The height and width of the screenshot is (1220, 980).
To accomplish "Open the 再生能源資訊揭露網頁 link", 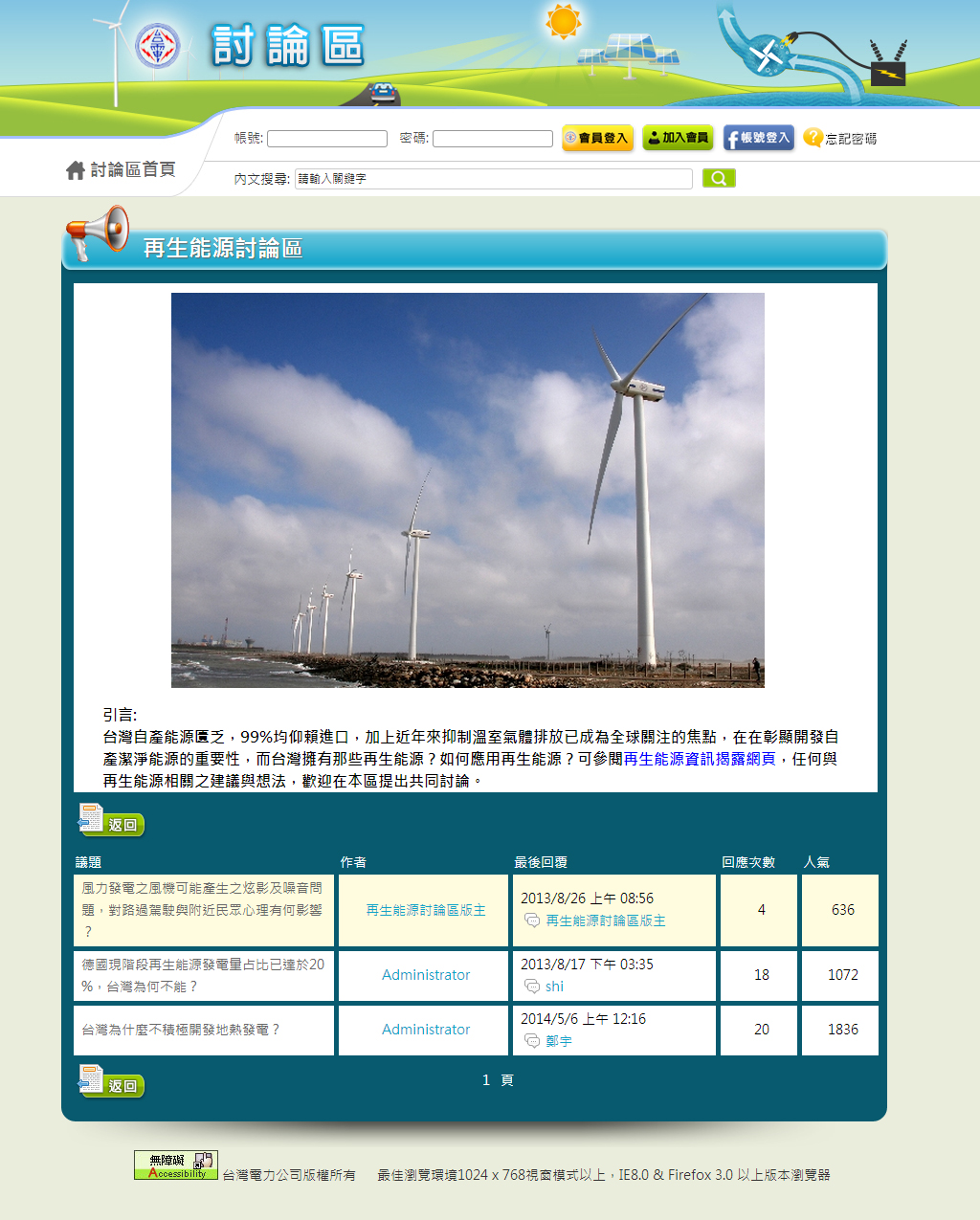I will pos(700,759).
